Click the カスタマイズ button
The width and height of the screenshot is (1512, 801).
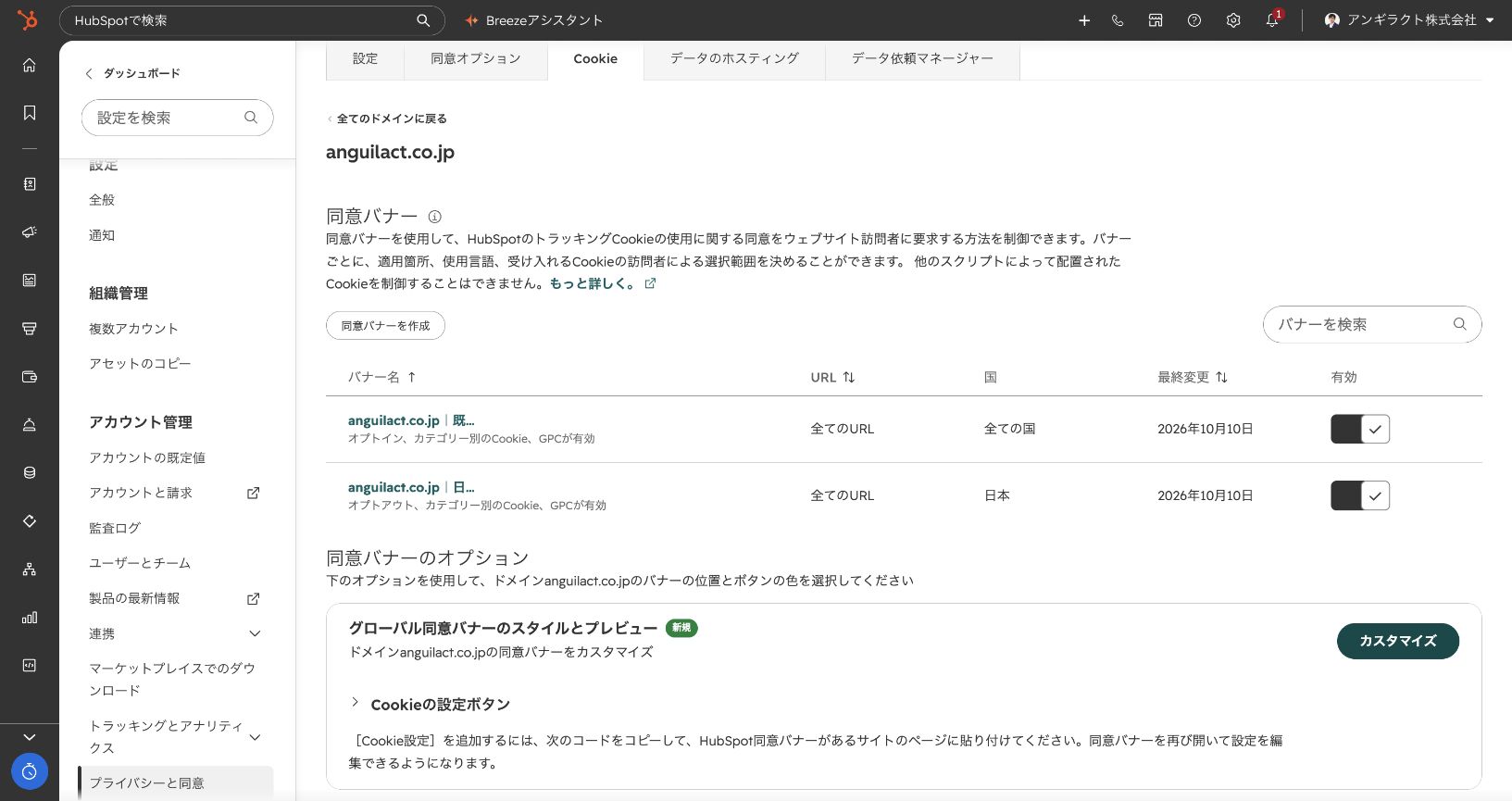[x=1398, y=641]
